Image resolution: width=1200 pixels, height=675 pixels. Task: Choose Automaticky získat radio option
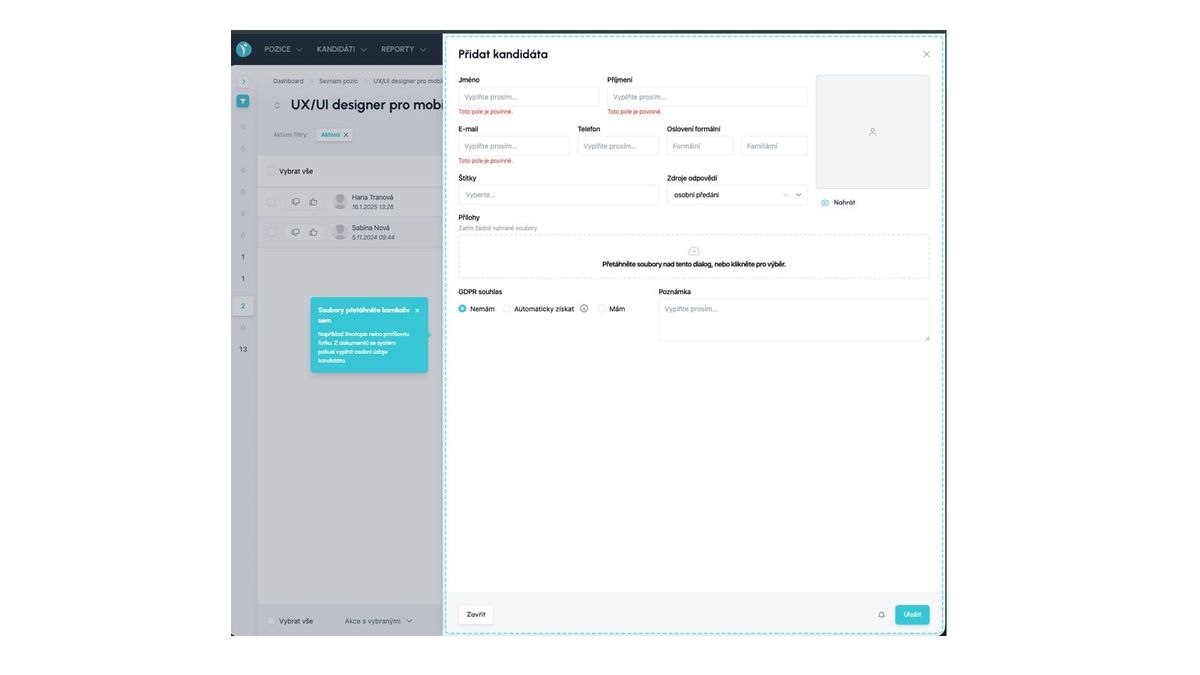507,309
